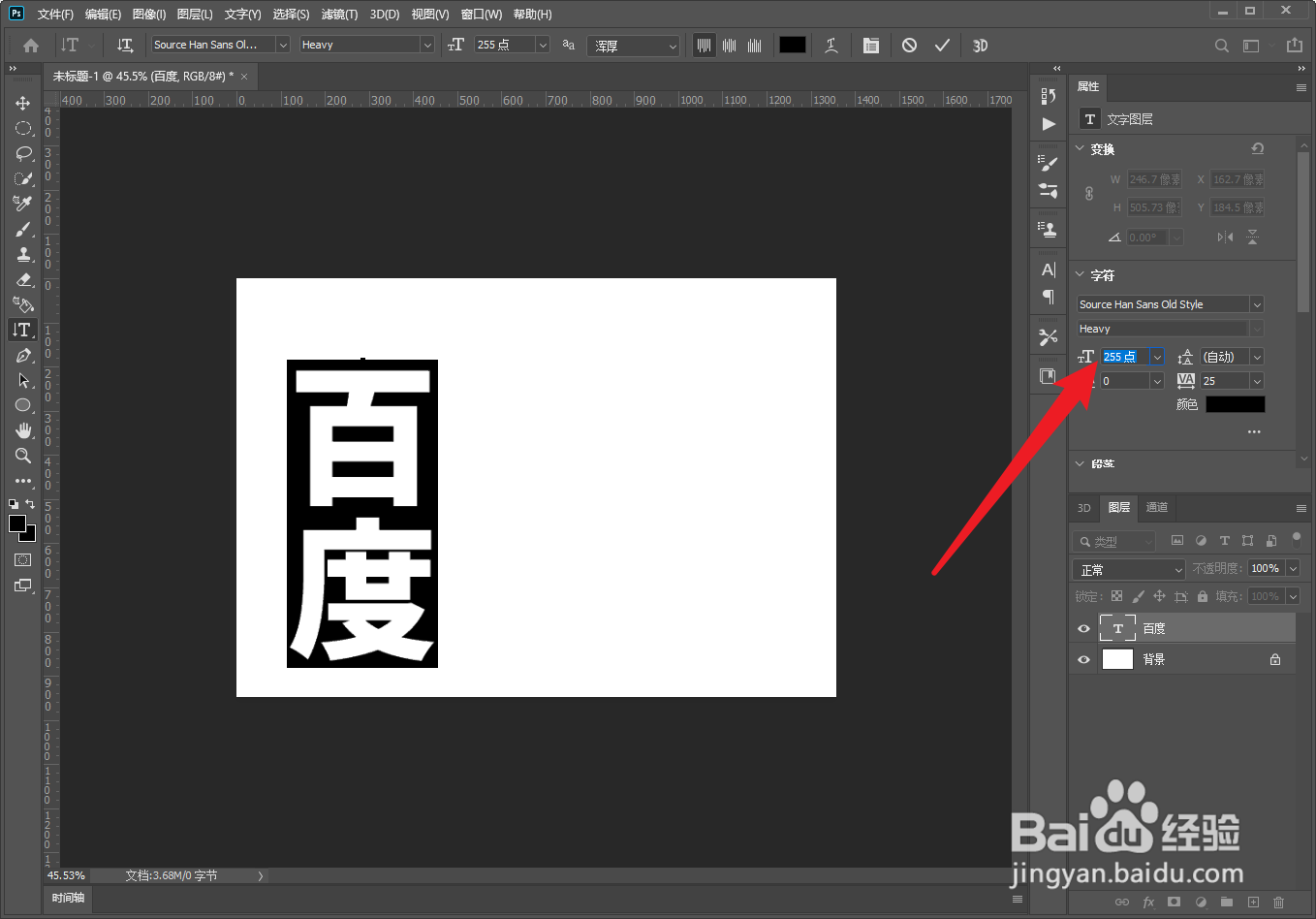
Task: Open opacity 100% dropdown arrow
Action: [x=1293, y=569]
